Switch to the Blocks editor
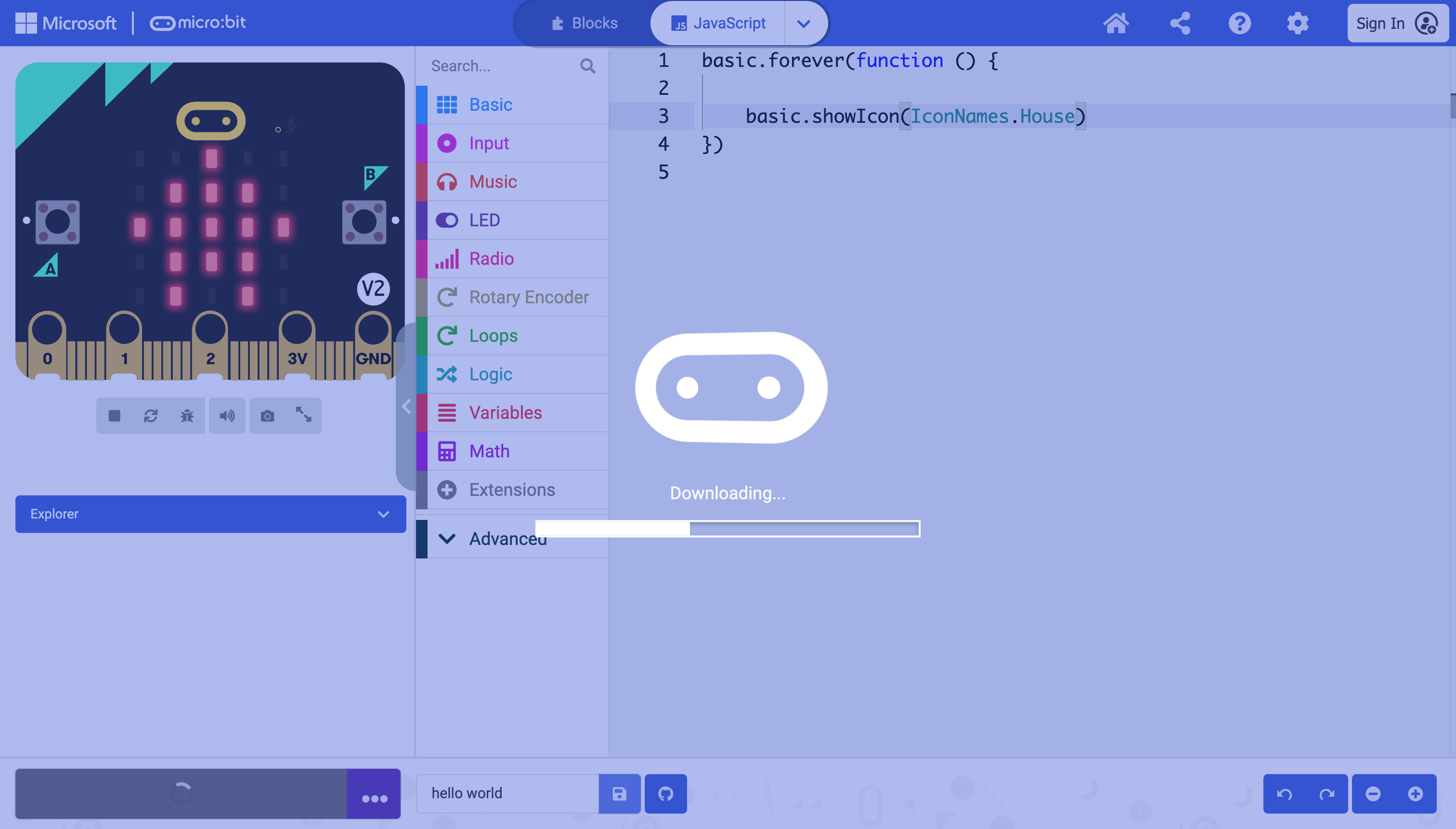This screenshot has height=829, width=1456. (x=585, y=23)
